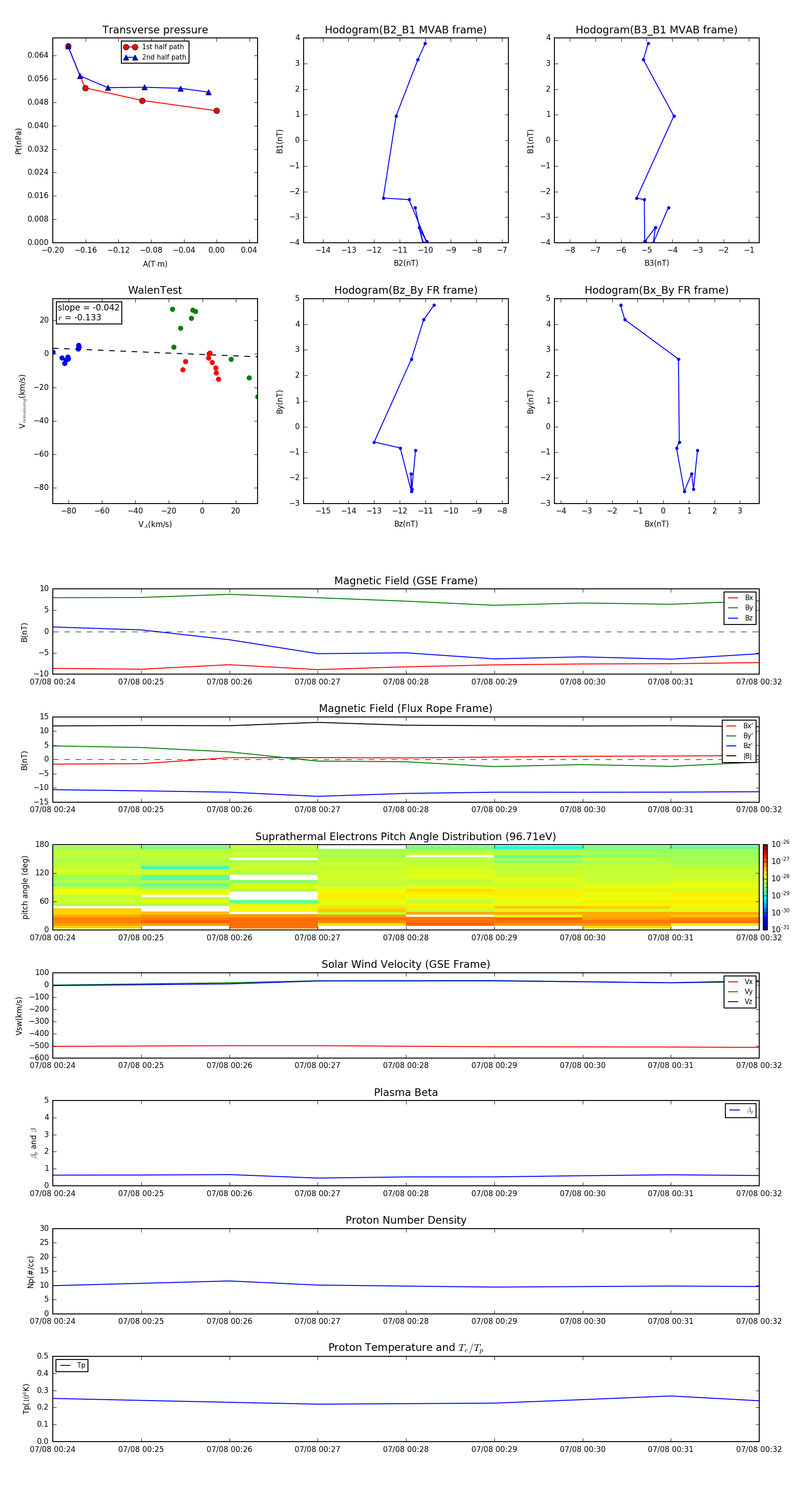Image resolution: width=812 pixels, height=1489 pixels.
Task: Click the "Bz'" legend entry in Flux Rope panel
Action: tap(740, 746)
